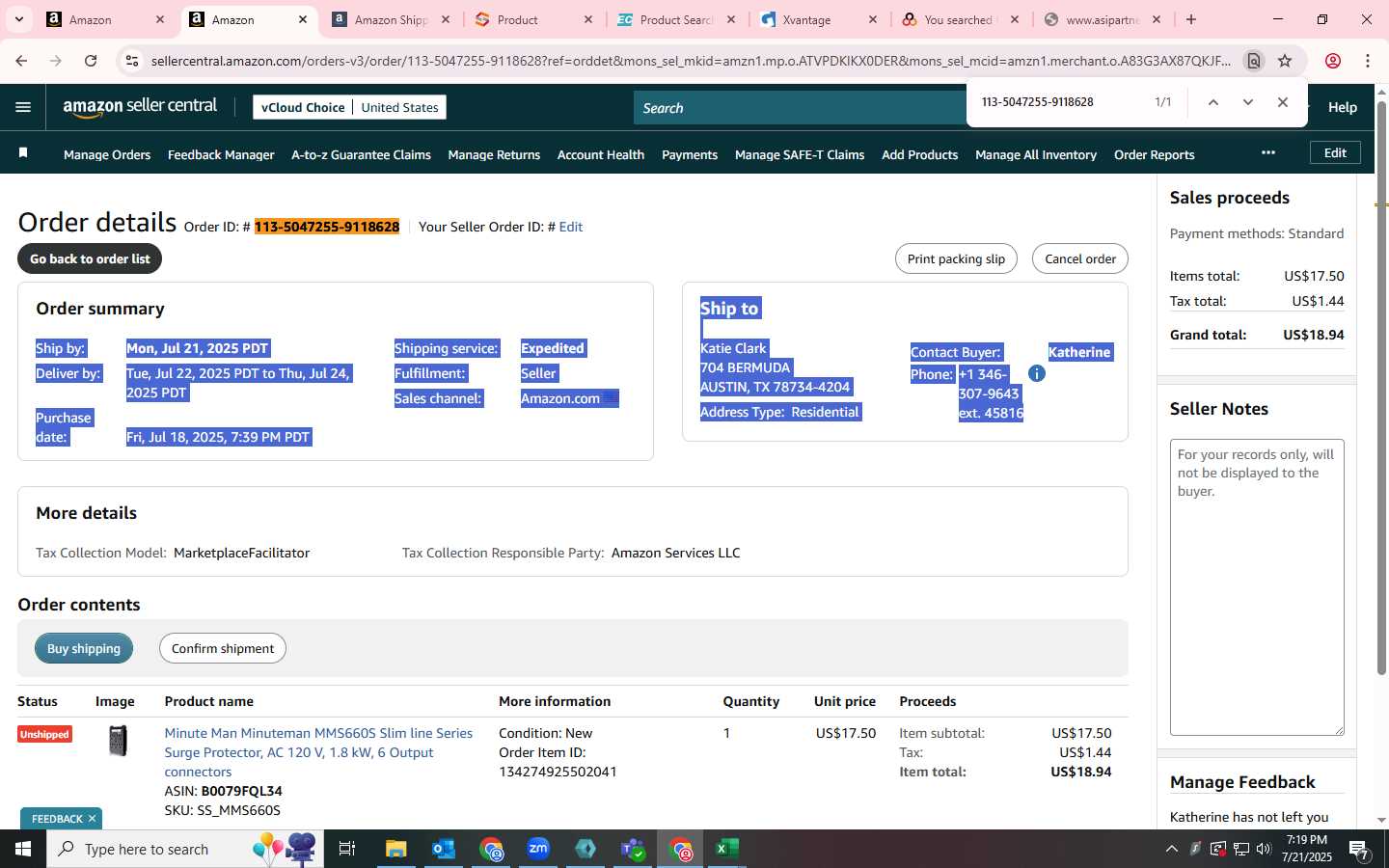The height and width of the screenshot is (868, 1389).
Task: Open Feedback Manager
Action: coord(221,154)
